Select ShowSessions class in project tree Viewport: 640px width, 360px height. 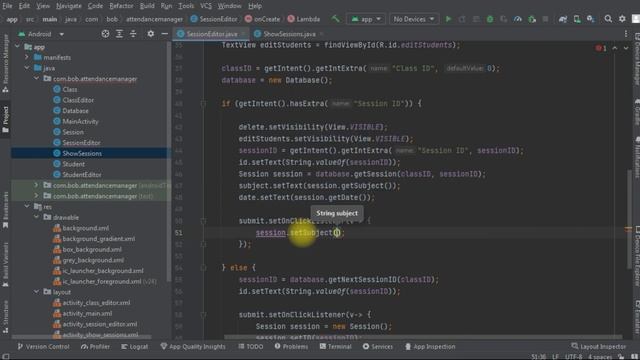82,153
